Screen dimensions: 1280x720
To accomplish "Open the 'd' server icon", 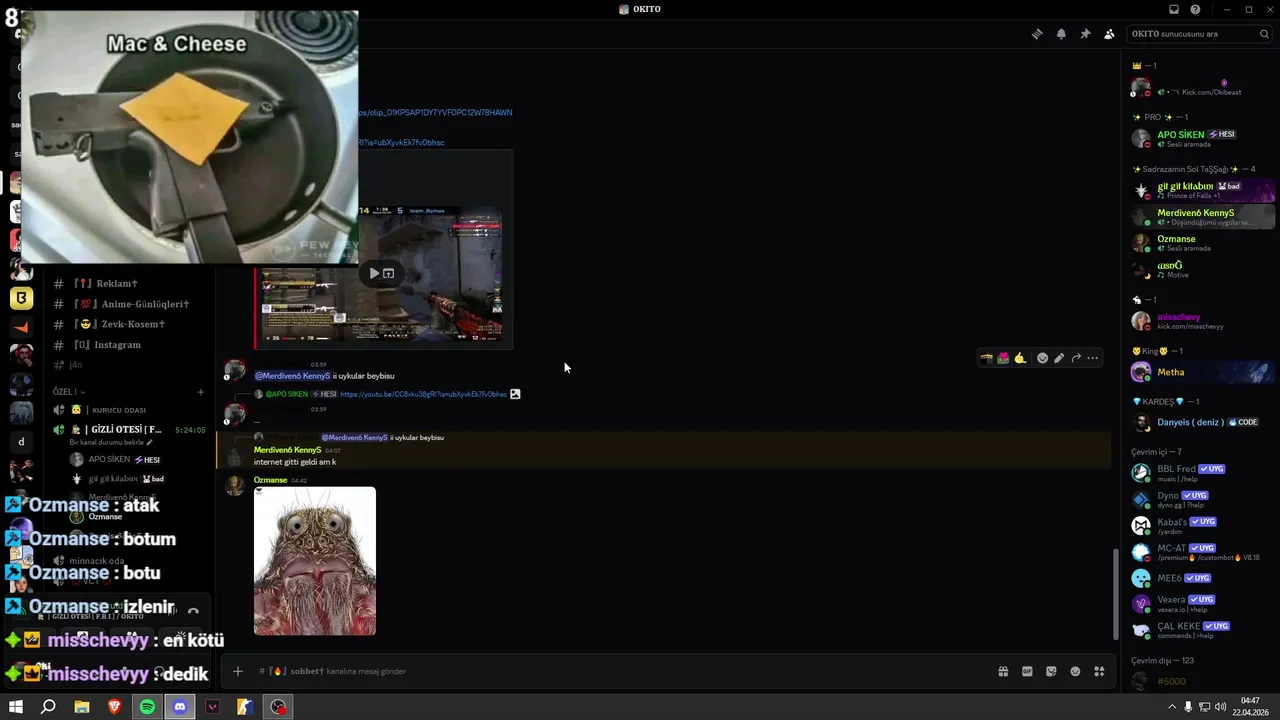I will [x=21, y=441].
